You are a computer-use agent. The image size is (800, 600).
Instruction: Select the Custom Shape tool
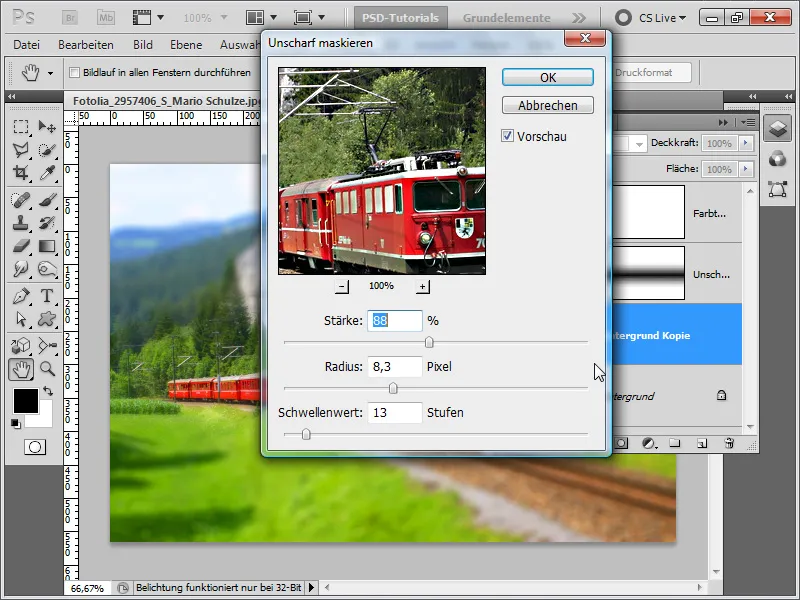point(47,319)
